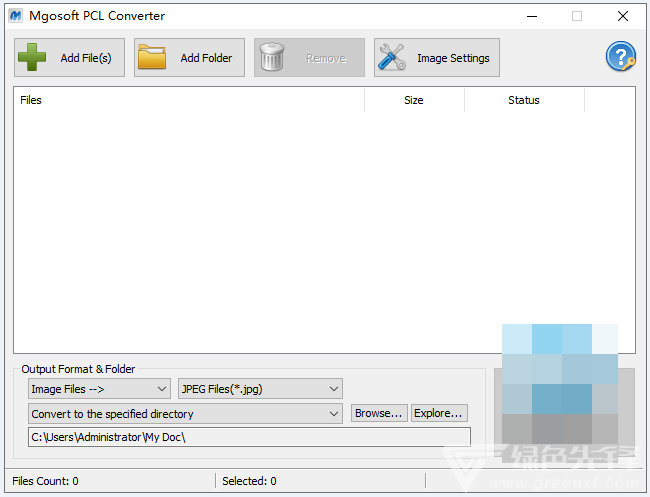Click the Explore... button
Viewport: 650px width, 497px height.
click(439, 413)
